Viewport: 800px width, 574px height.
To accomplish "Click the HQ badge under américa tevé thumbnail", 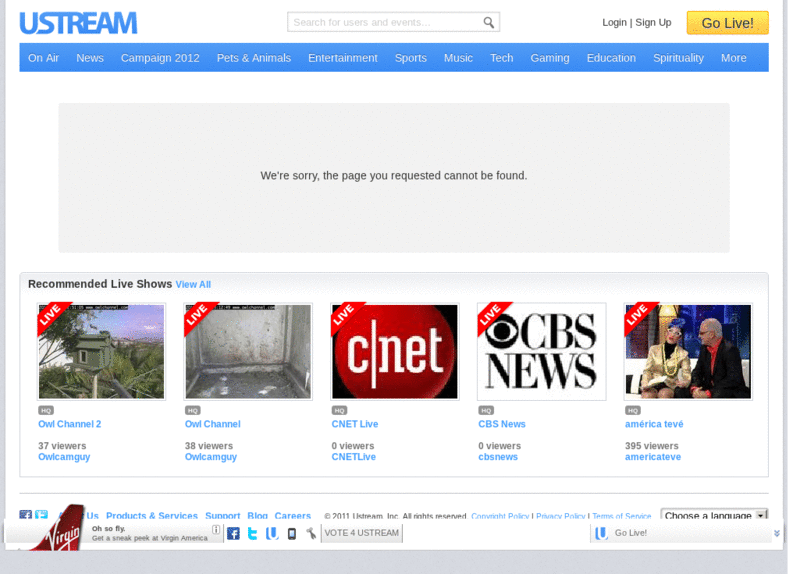I will (633, 410).
